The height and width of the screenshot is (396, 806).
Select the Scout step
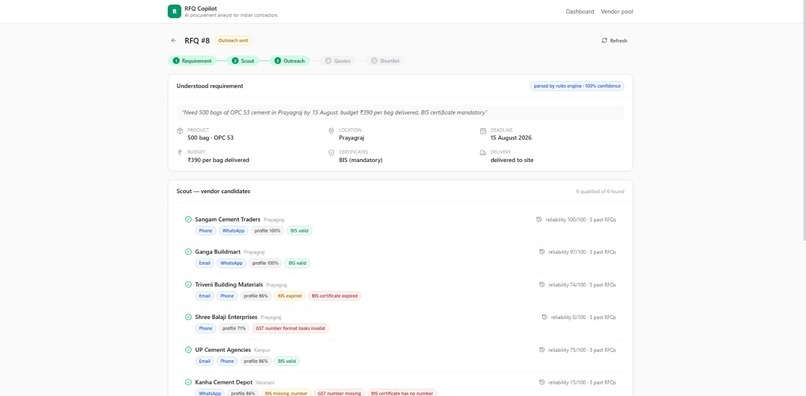(x=243, y=61)
